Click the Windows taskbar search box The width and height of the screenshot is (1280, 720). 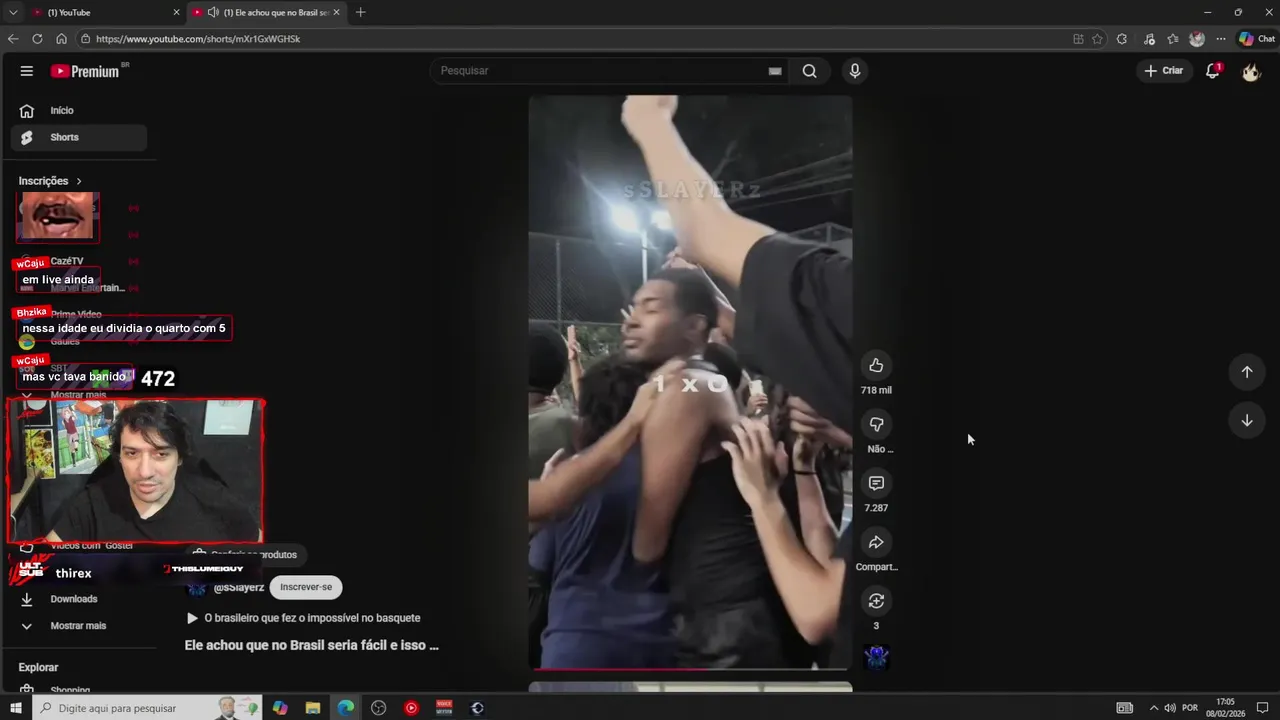pyautogui.click(x=147, y=708)
